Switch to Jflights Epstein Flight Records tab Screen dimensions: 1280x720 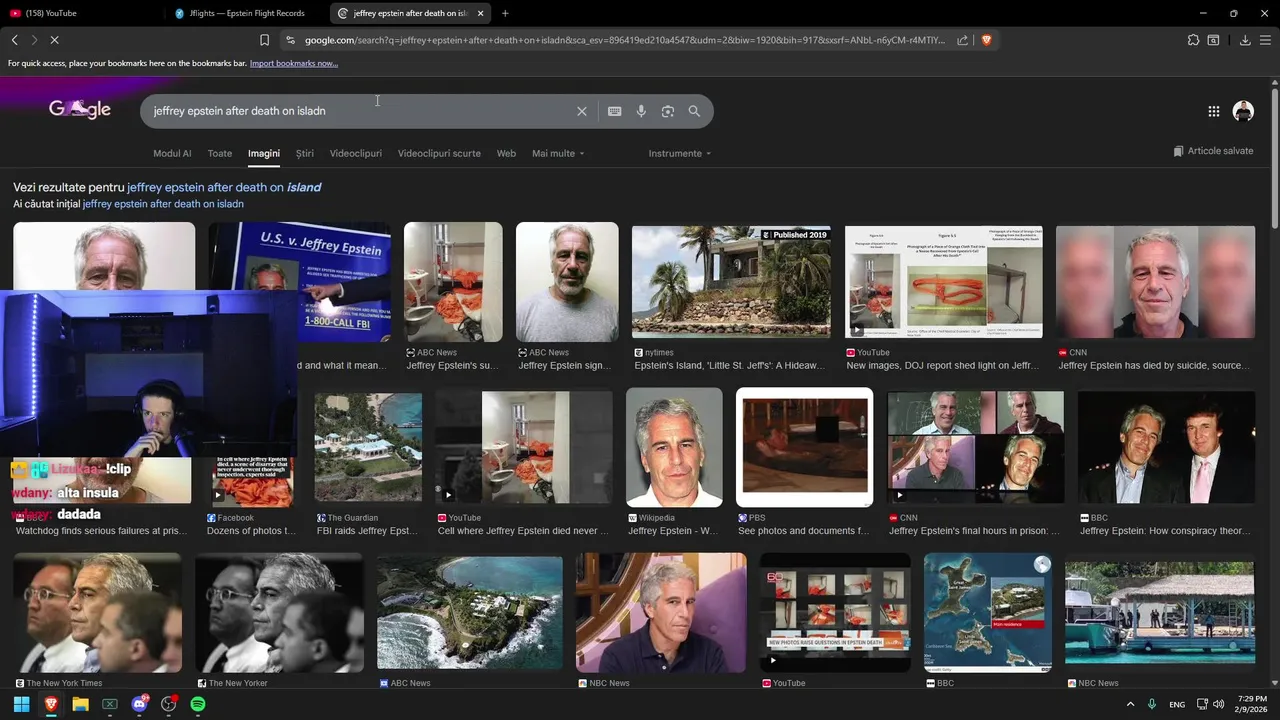coord(247,13)
